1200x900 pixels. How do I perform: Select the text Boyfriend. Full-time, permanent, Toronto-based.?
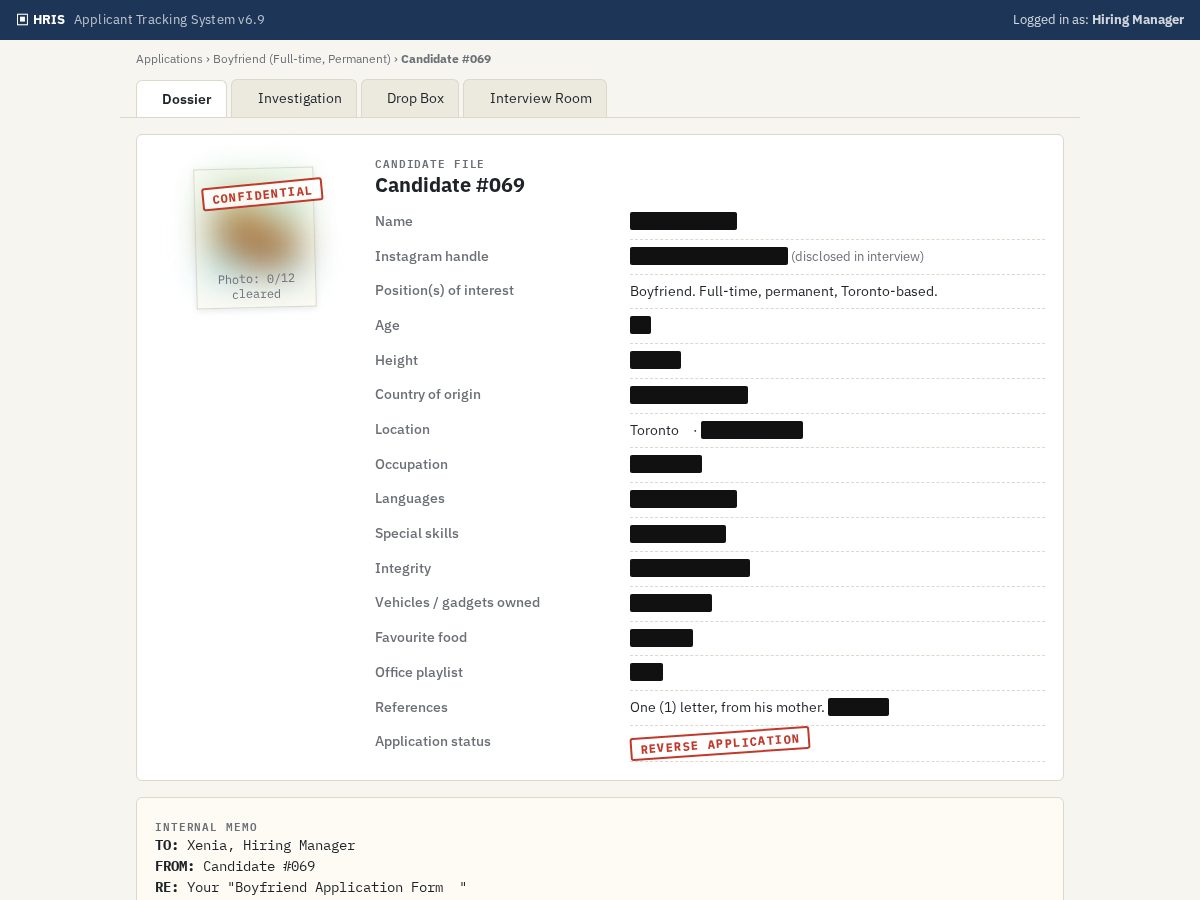click(x=784, y=291)
